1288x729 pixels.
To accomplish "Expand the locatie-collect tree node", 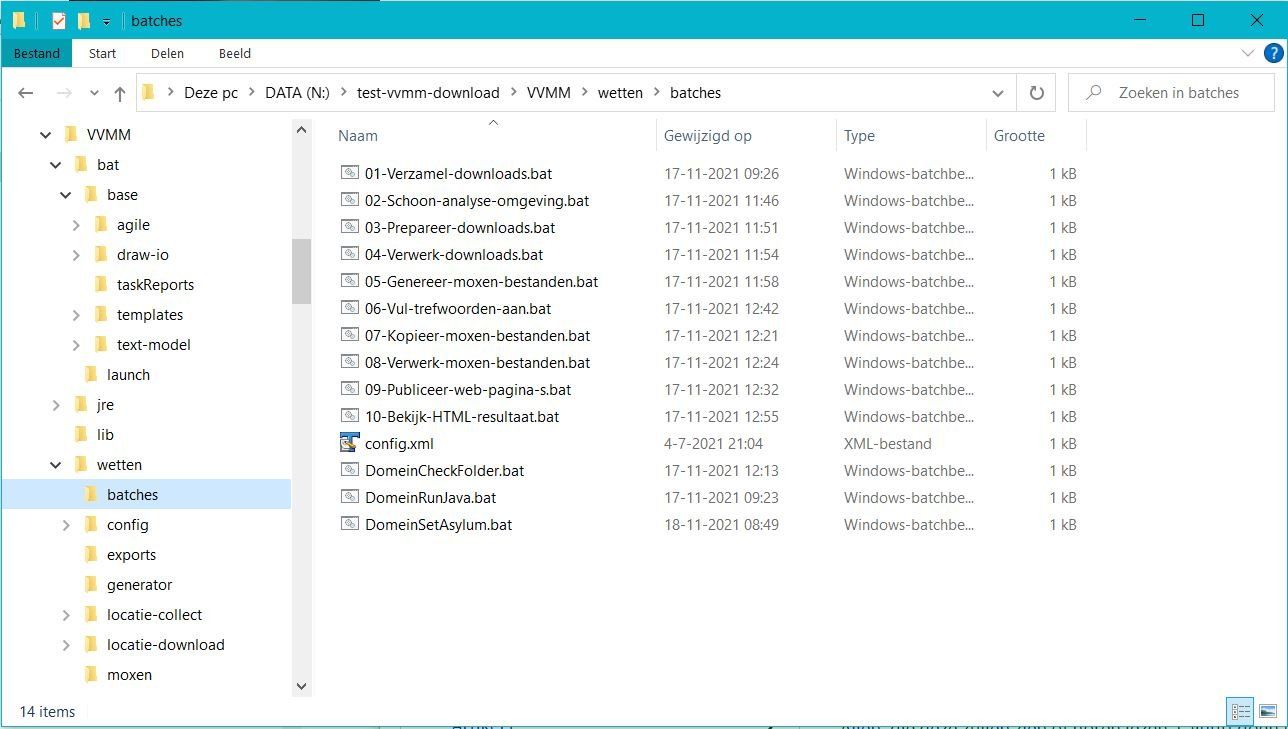I will pyautogui.click(x=66, y=615).
